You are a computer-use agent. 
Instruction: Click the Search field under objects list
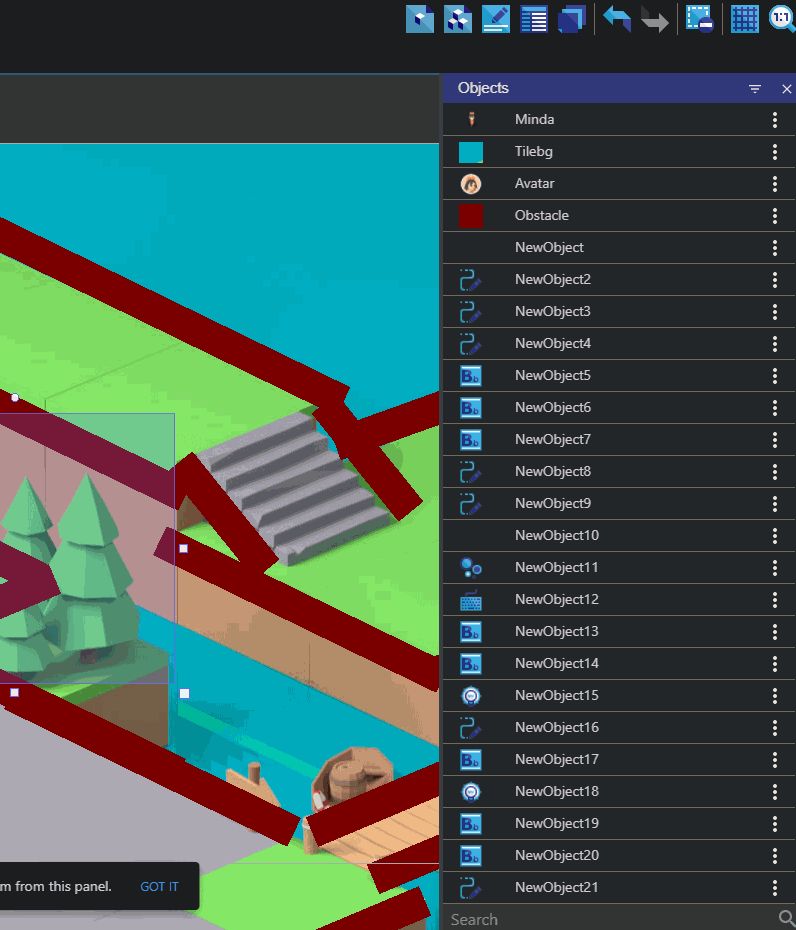[611, 919]
